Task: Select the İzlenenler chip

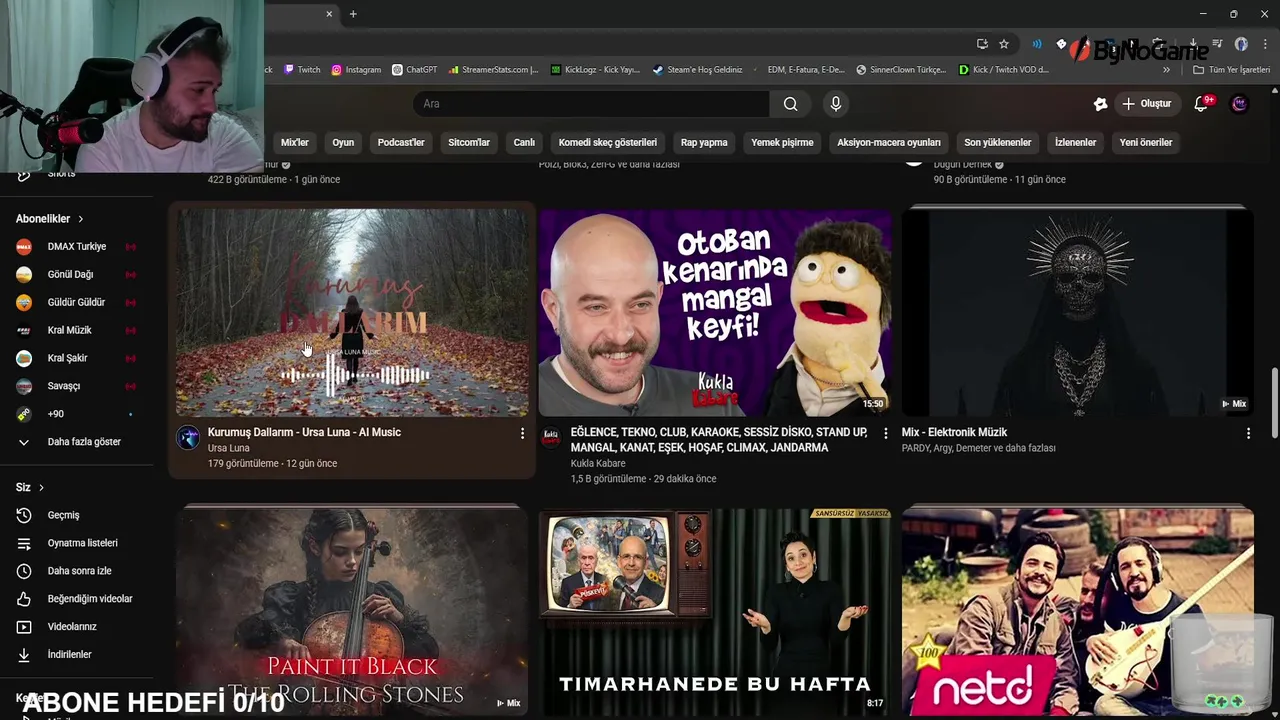Action: click(1076, 143)
